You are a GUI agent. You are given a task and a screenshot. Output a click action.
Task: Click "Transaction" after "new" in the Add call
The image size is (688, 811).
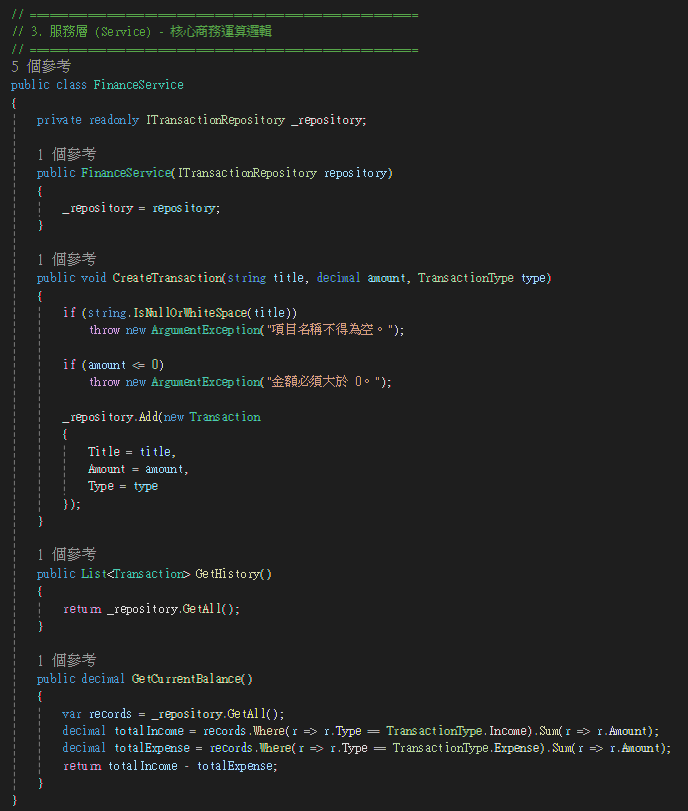(225, 417)
